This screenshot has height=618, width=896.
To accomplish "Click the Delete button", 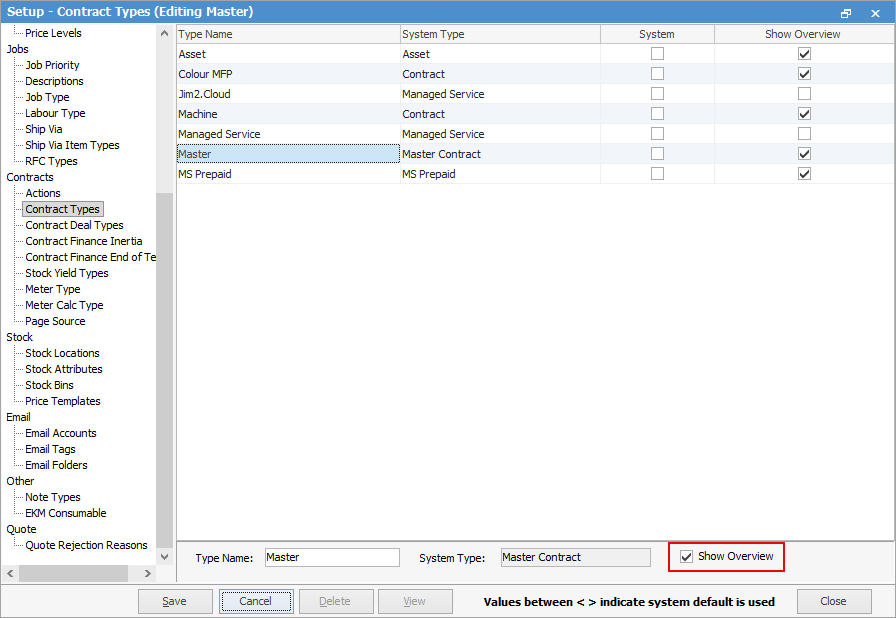I will point(336,601).
